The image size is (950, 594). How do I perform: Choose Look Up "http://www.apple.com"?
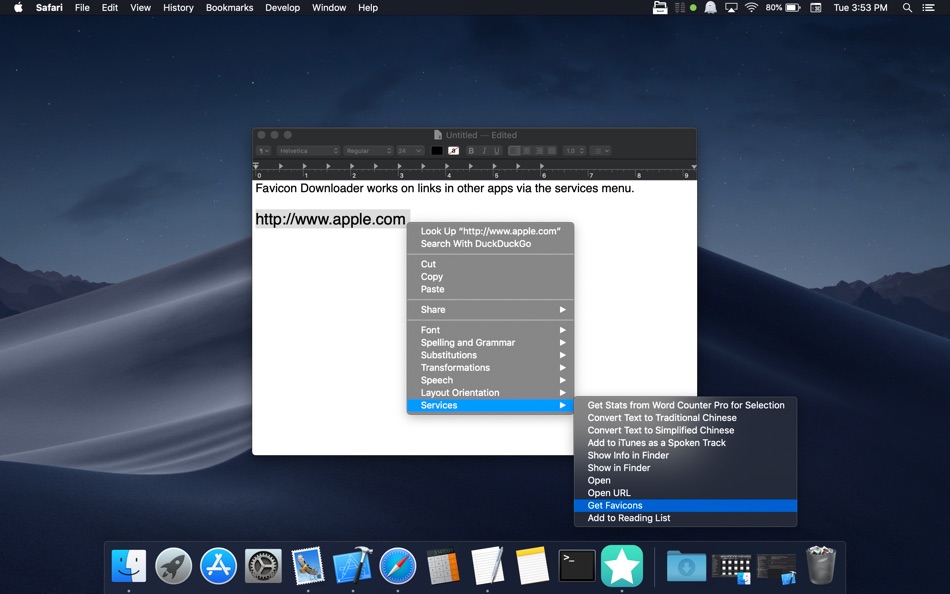[x=490, y=231]
